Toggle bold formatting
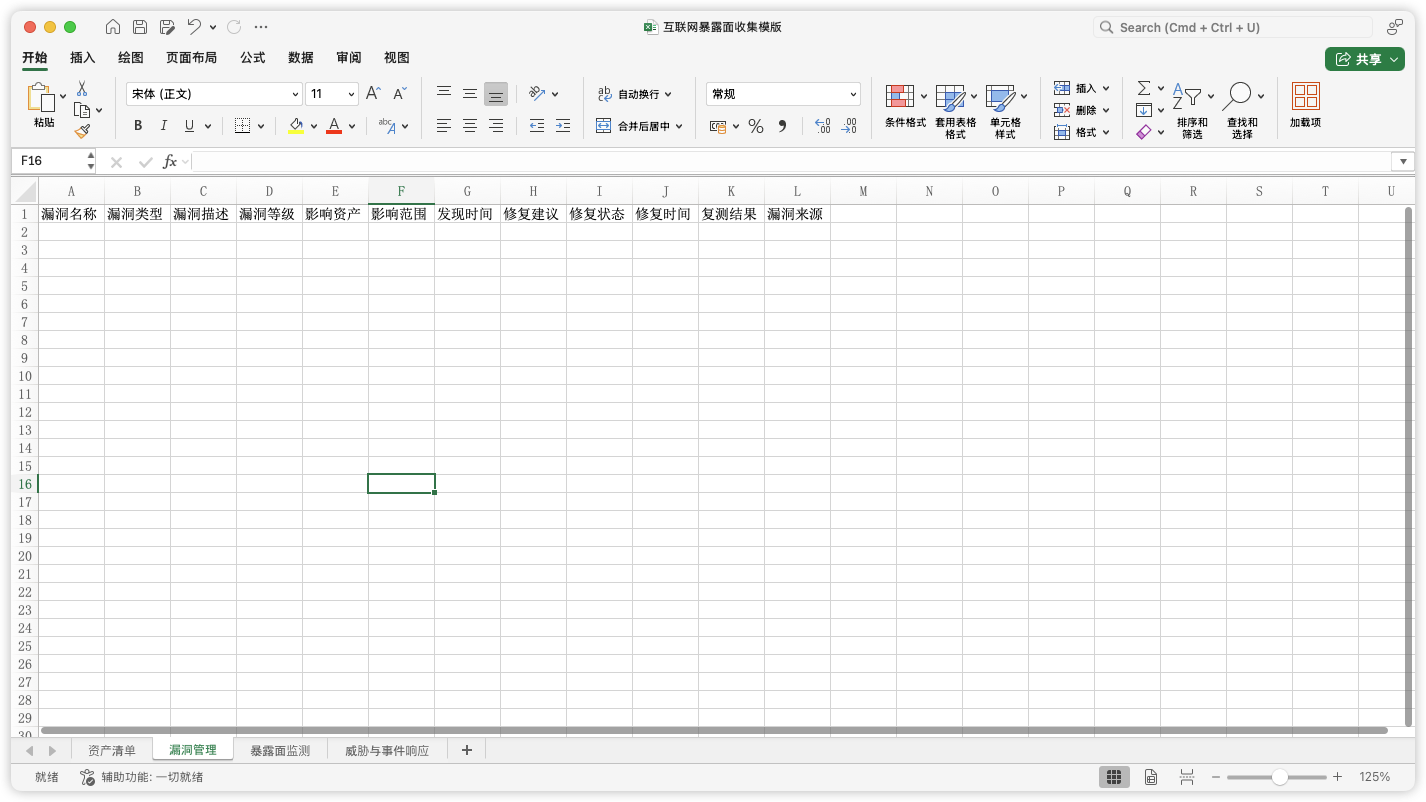1426x802 pixels. (138, 126)
